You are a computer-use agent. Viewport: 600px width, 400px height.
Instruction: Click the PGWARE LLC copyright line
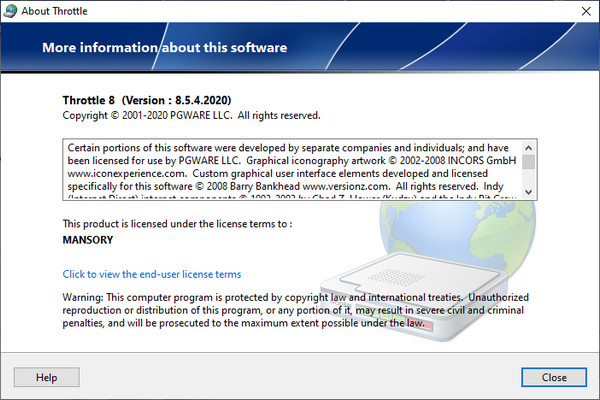point(190,116)
